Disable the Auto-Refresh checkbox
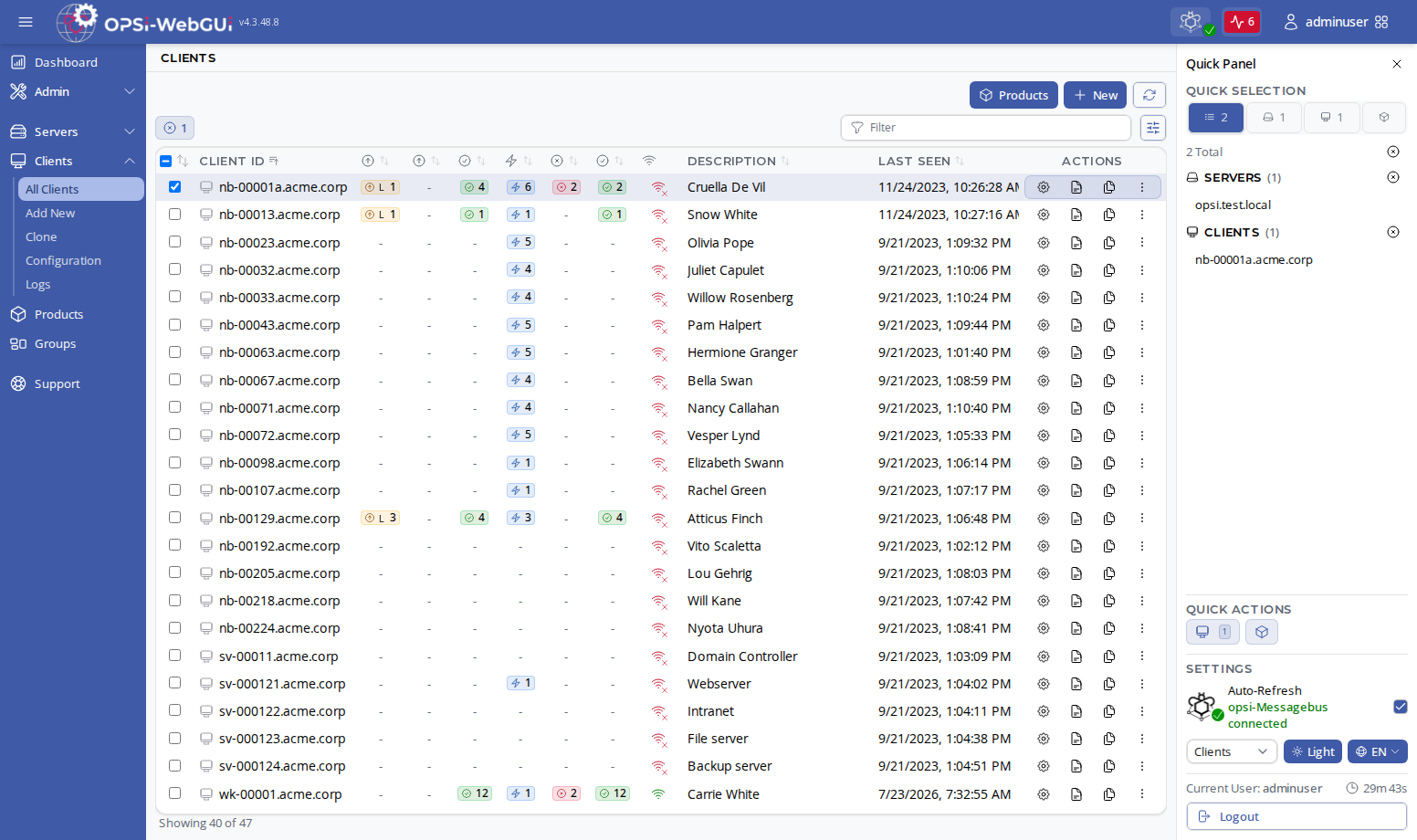Viewport: 1417px width, 840px height. 1401,707
